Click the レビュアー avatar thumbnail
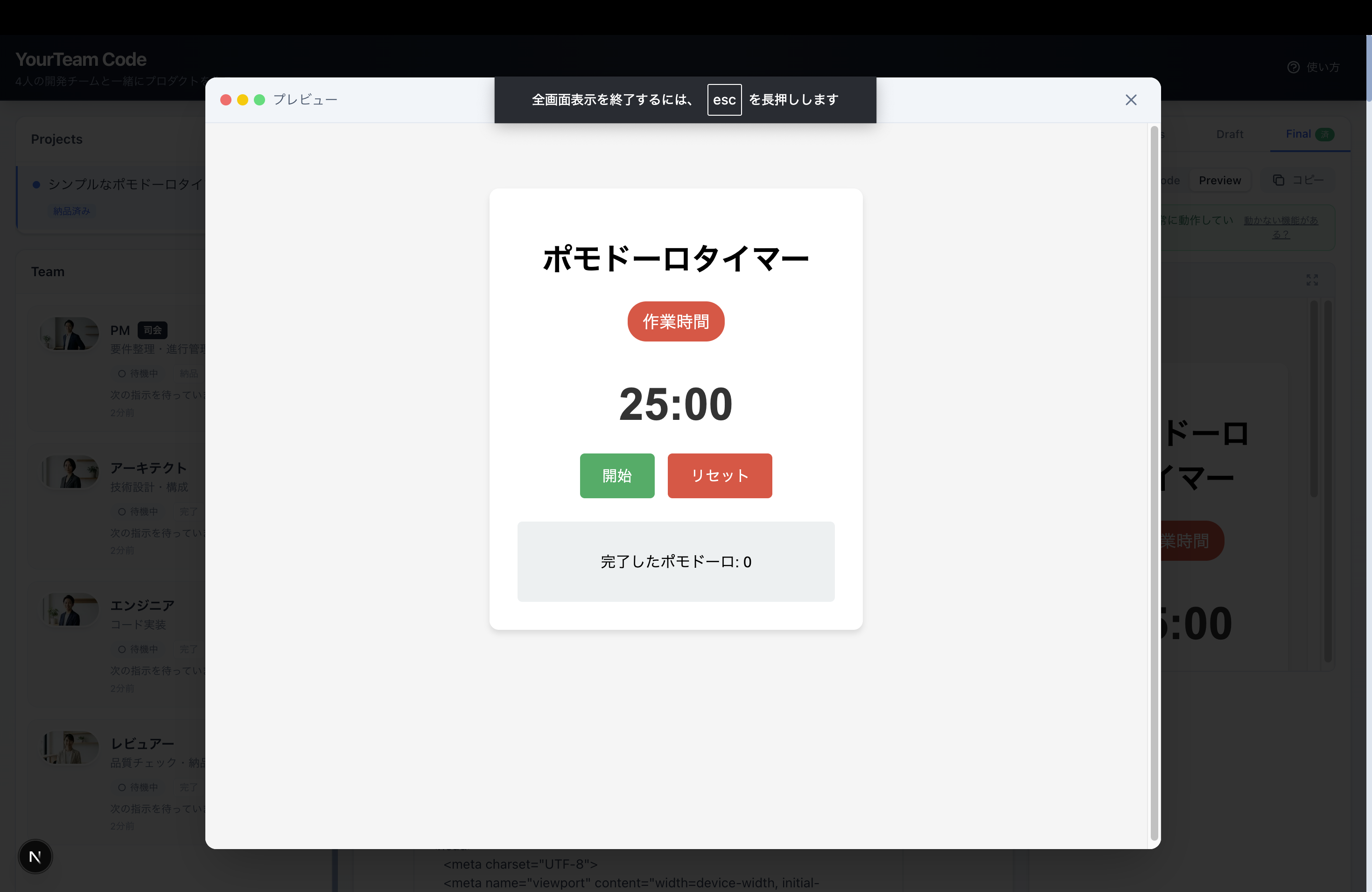The width and height of the screenshot is (1372, 892). 70,747
